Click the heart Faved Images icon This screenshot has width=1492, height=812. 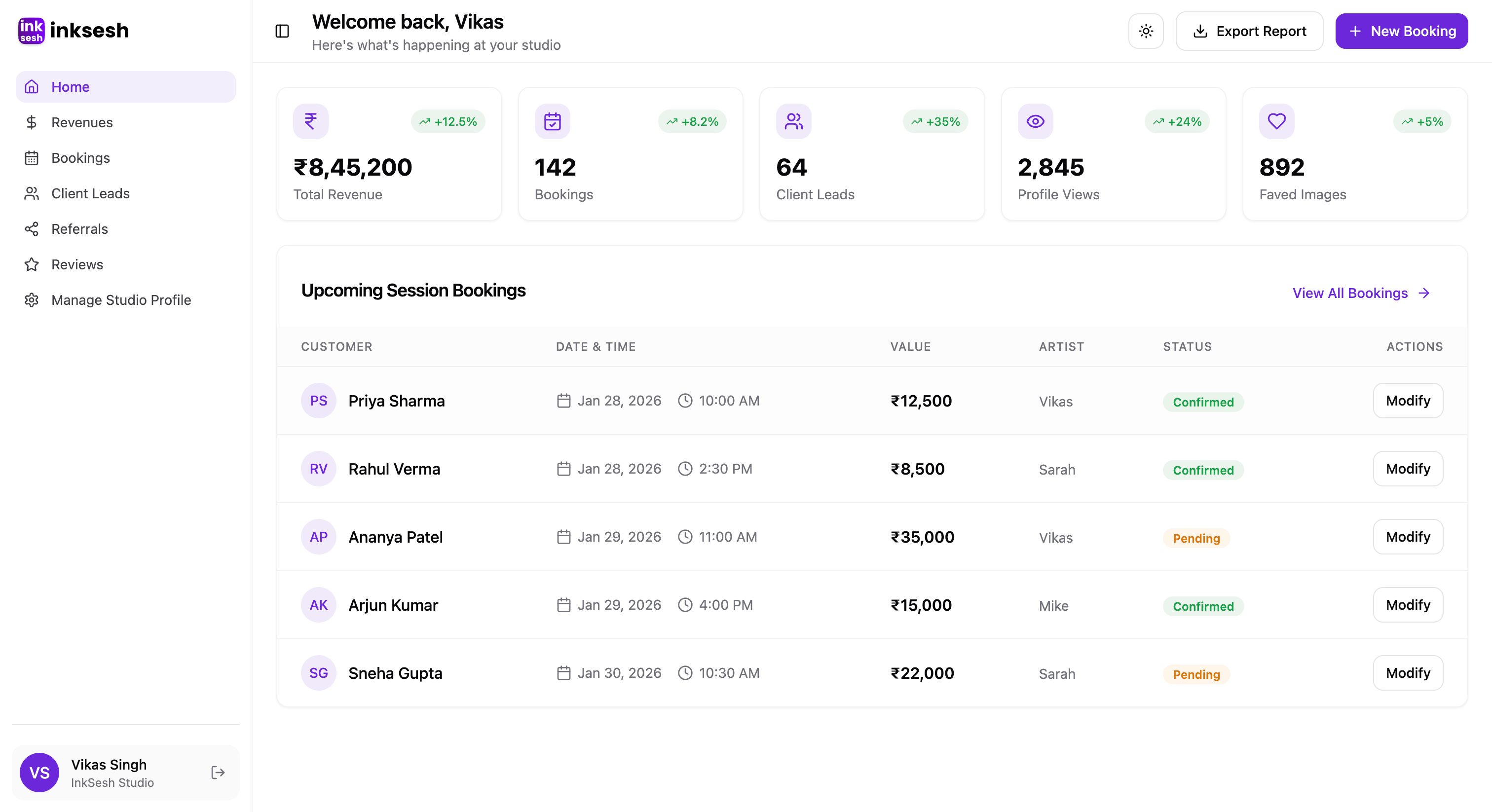pos(1276,121)
